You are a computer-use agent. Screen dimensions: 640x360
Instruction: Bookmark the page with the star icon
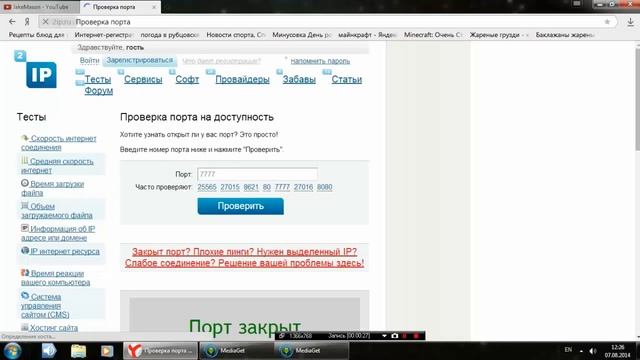607,22
